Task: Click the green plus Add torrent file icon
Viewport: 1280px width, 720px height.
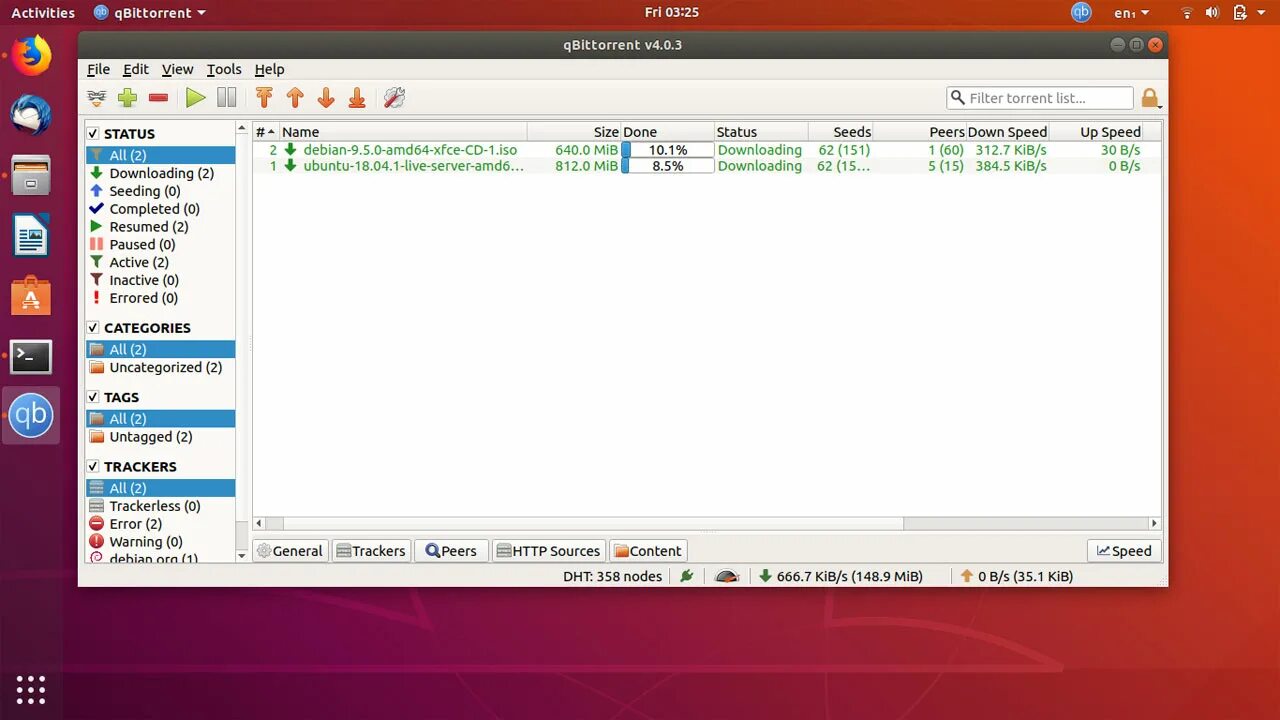Action: 127,98
